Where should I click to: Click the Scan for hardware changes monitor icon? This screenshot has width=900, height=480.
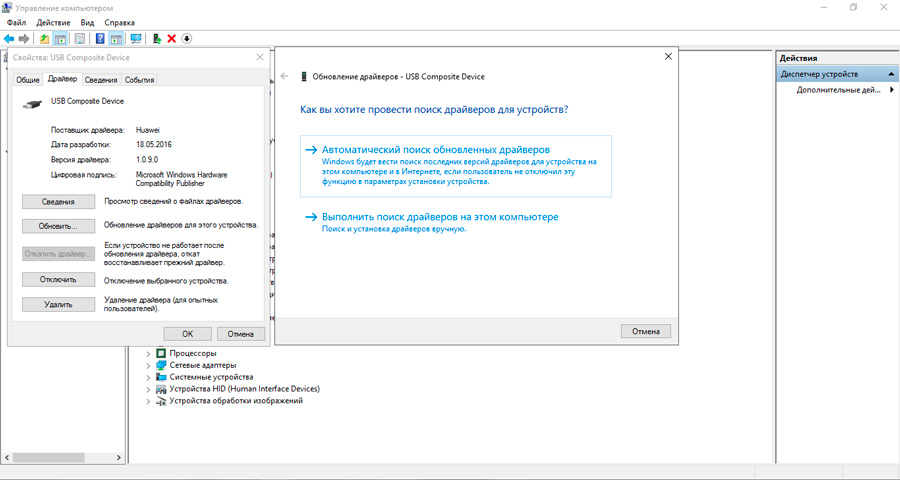tap(135, 38)
